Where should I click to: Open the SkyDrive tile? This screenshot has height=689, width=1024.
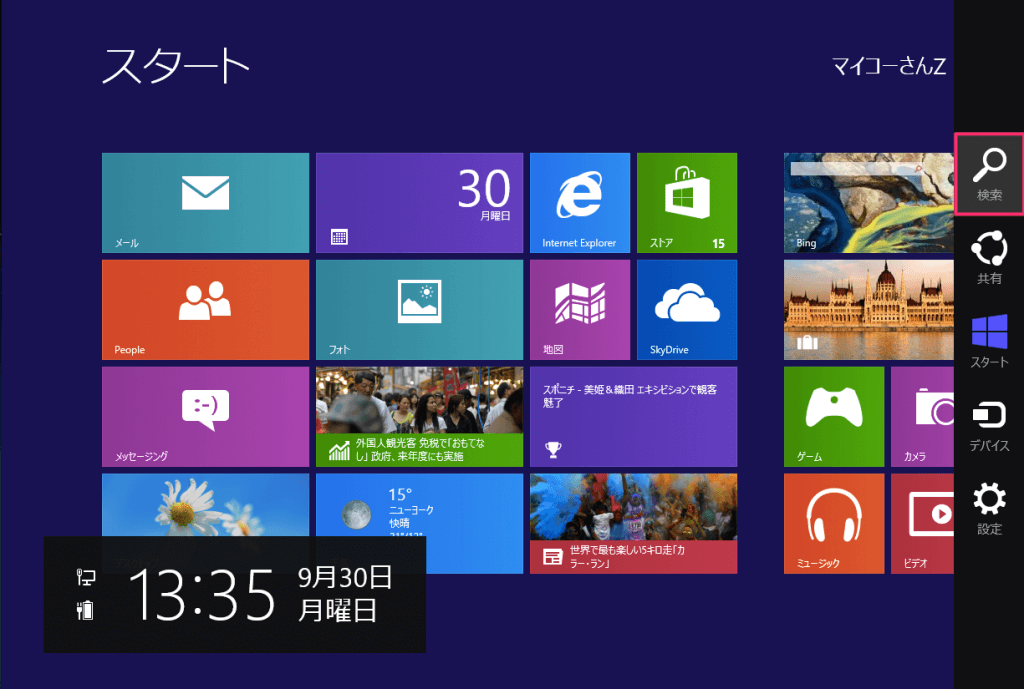687,310
